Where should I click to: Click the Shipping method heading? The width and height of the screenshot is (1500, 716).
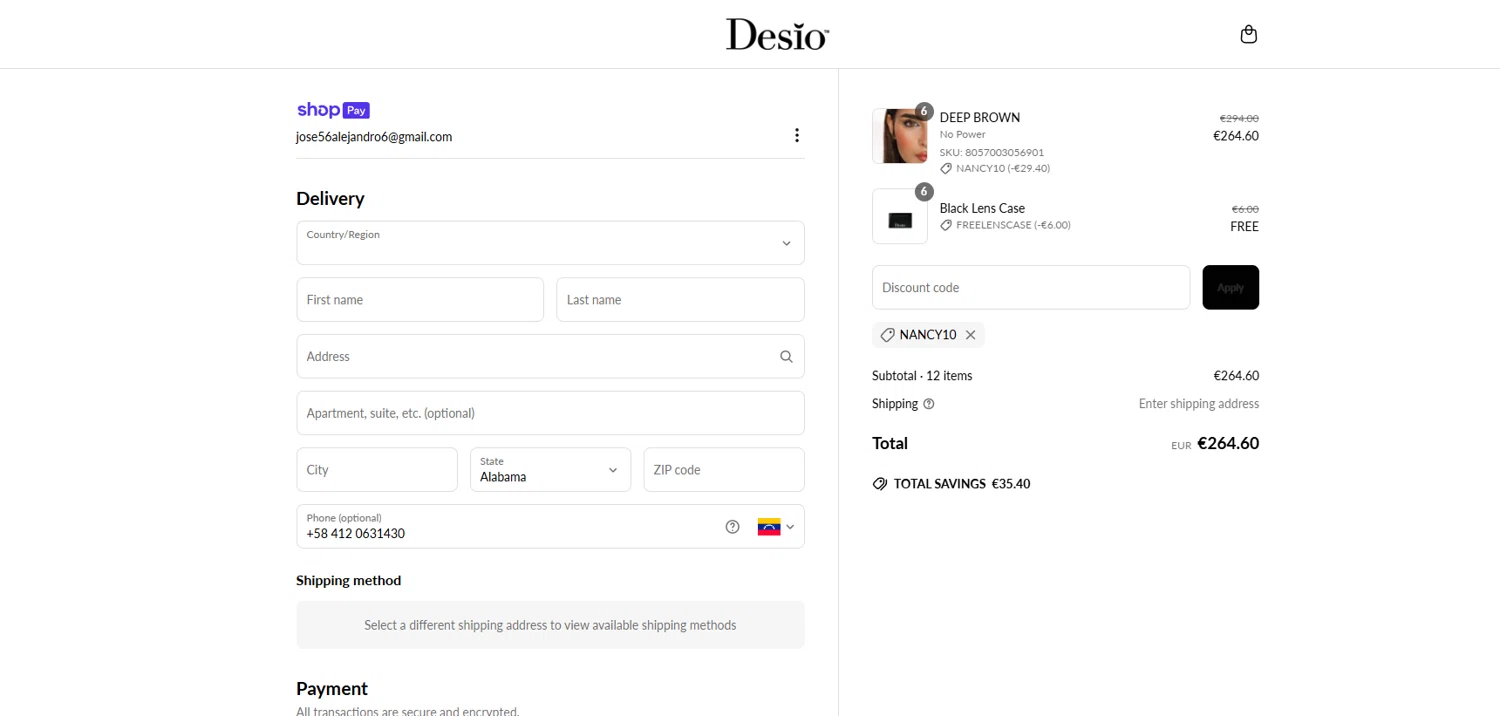click(x=348, y=581)
